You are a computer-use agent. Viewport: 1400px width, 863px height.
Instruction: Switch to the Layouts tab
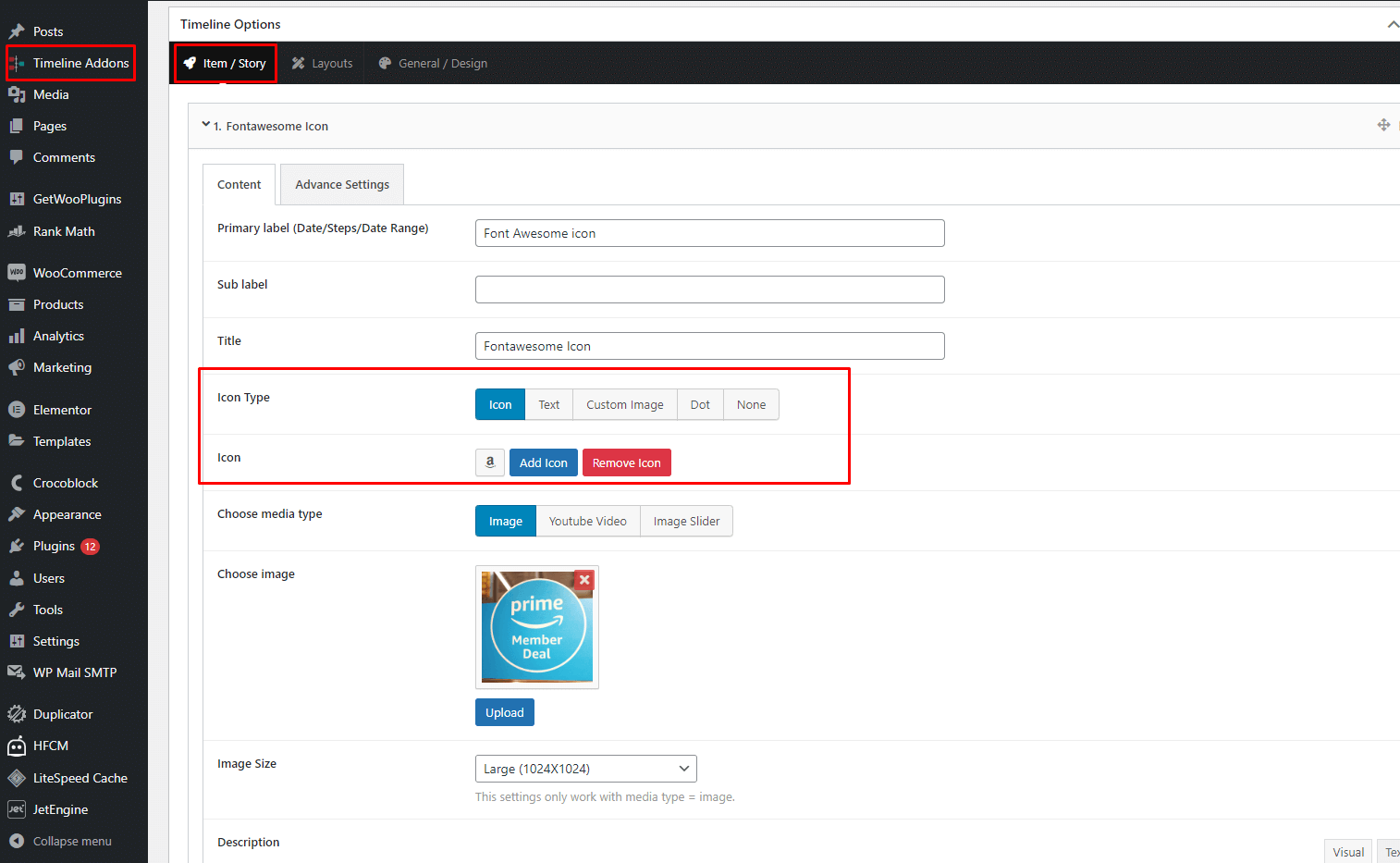[x=322, y=64]
